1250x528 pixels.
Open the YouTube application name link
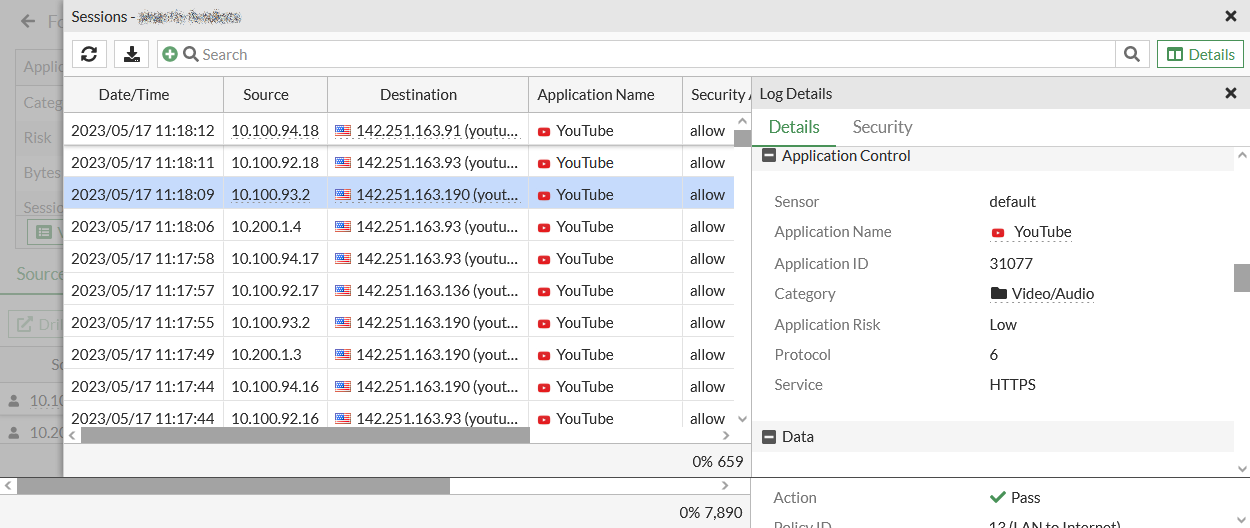(x=1042, y=232)
